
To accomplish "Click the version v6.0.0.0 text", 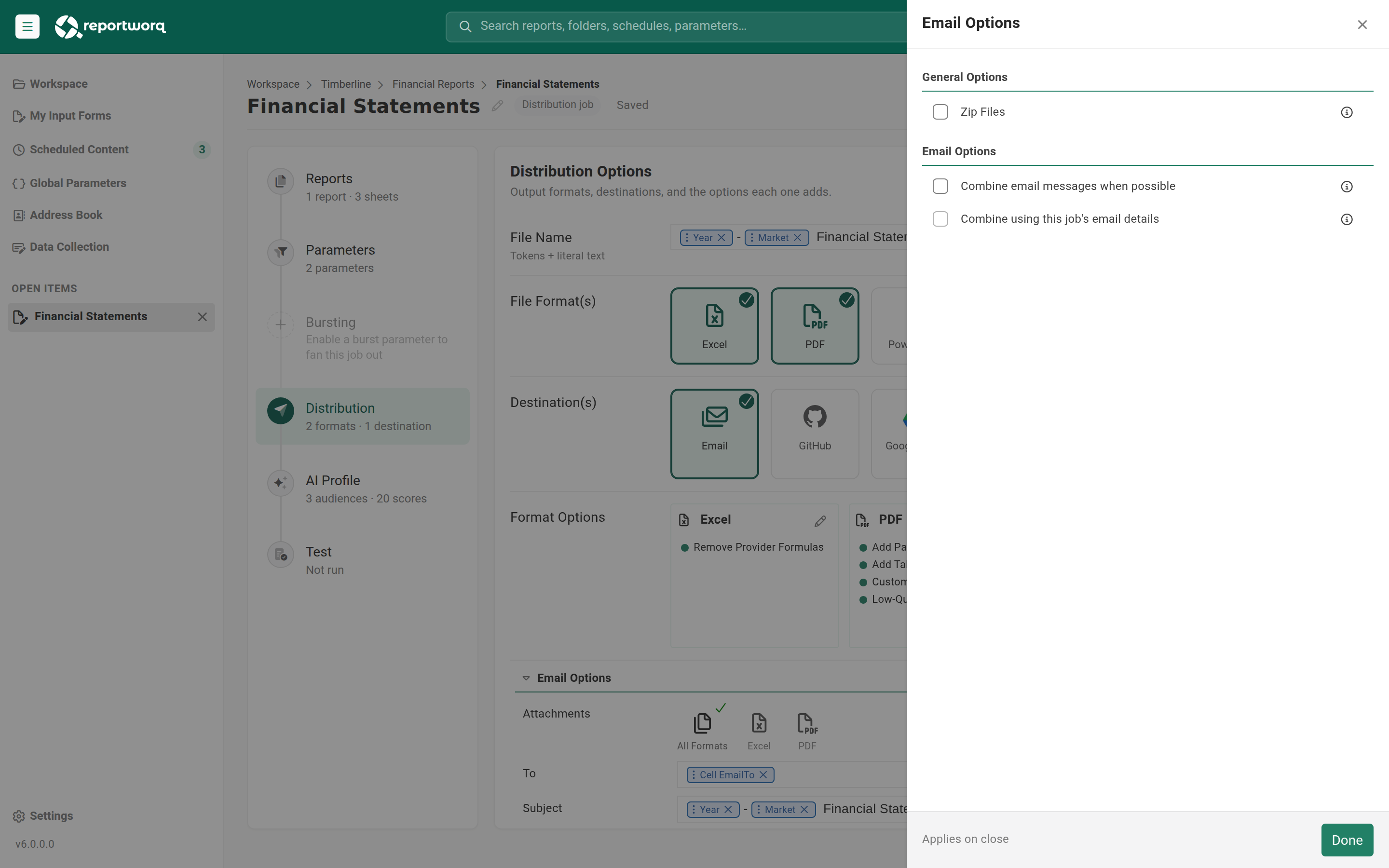I will (x=35, y=844).
